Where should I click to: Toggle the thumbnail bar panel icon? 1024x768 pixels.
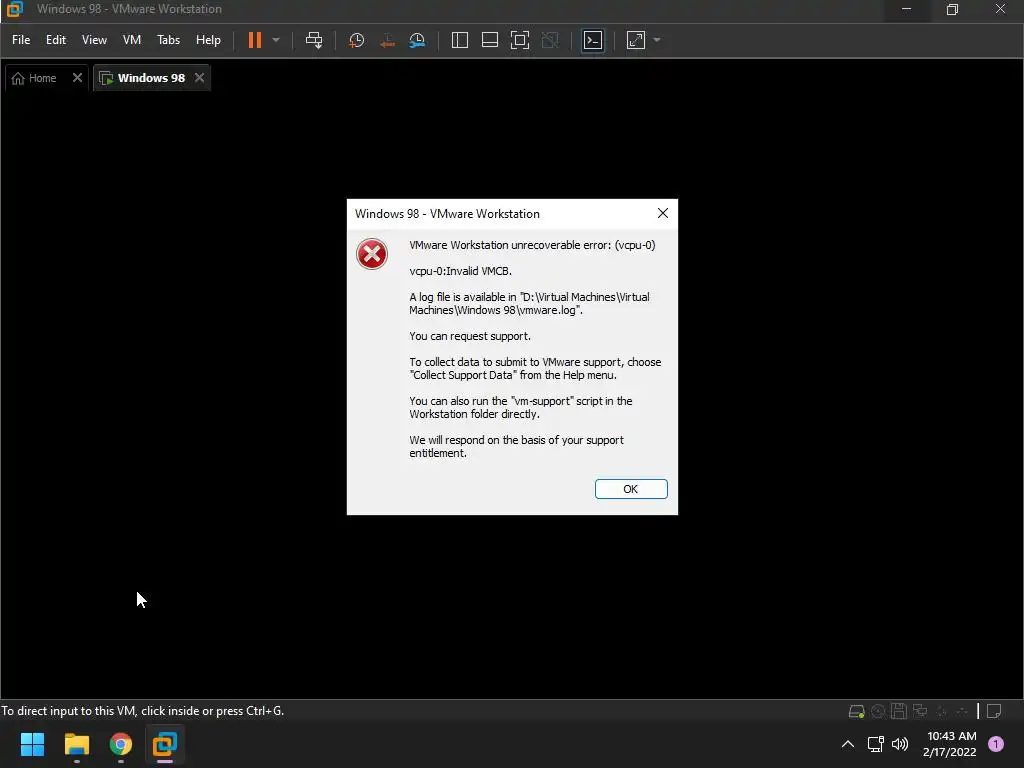tap(490, 40)
